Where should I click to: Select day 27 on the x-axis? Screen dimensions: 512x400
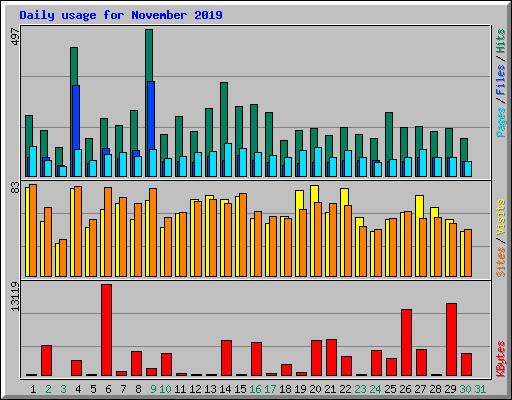point(420,389)
